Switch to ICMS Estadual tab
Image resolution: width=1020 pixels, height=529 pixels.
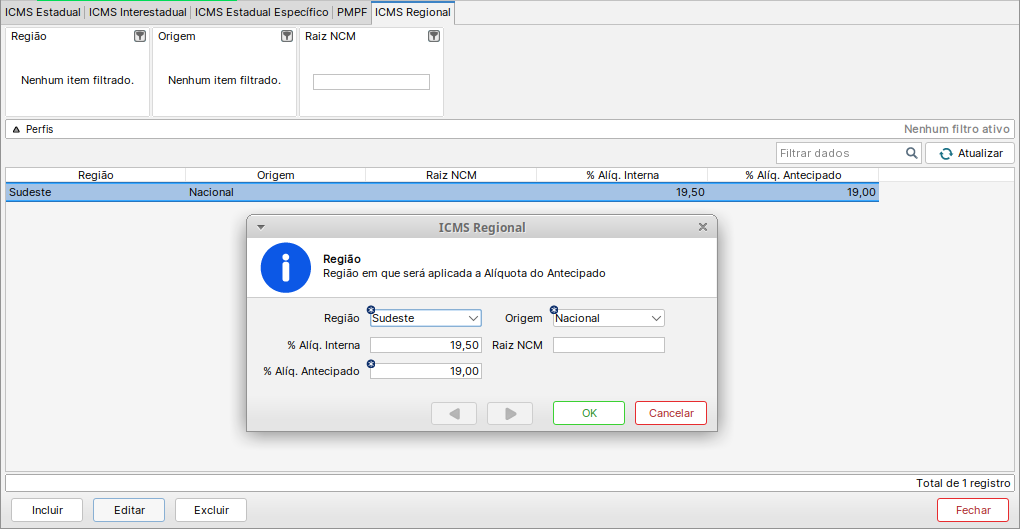pos(43,12)
